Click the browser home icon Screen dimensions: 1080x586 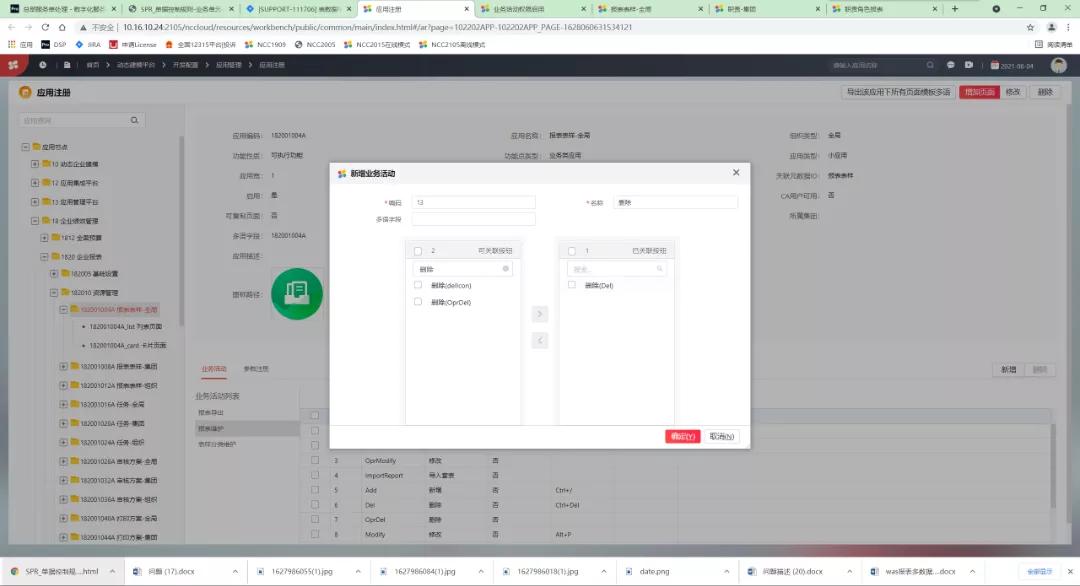[x=62, y=27]
